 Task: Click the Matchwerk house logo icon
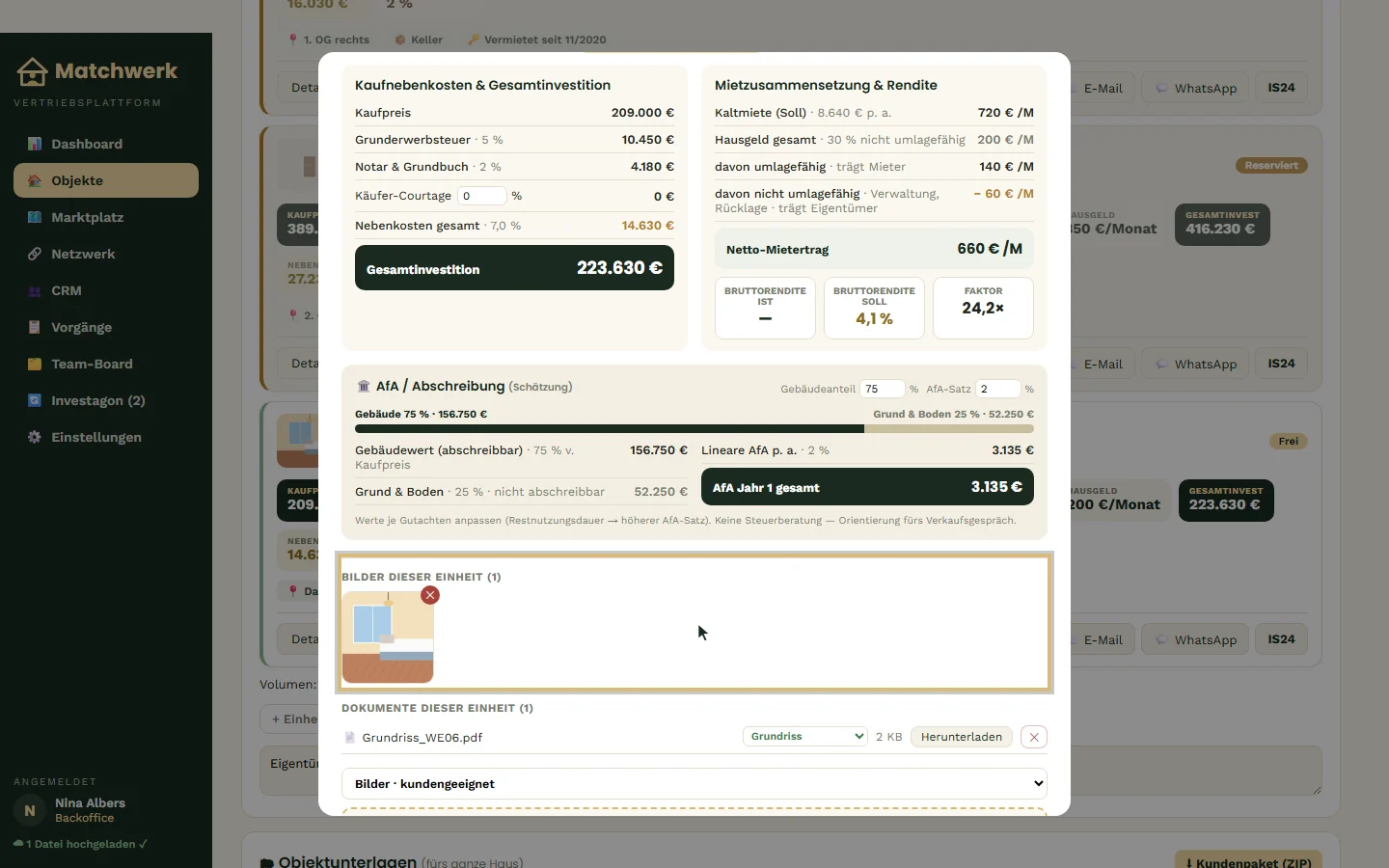(32, 71)
